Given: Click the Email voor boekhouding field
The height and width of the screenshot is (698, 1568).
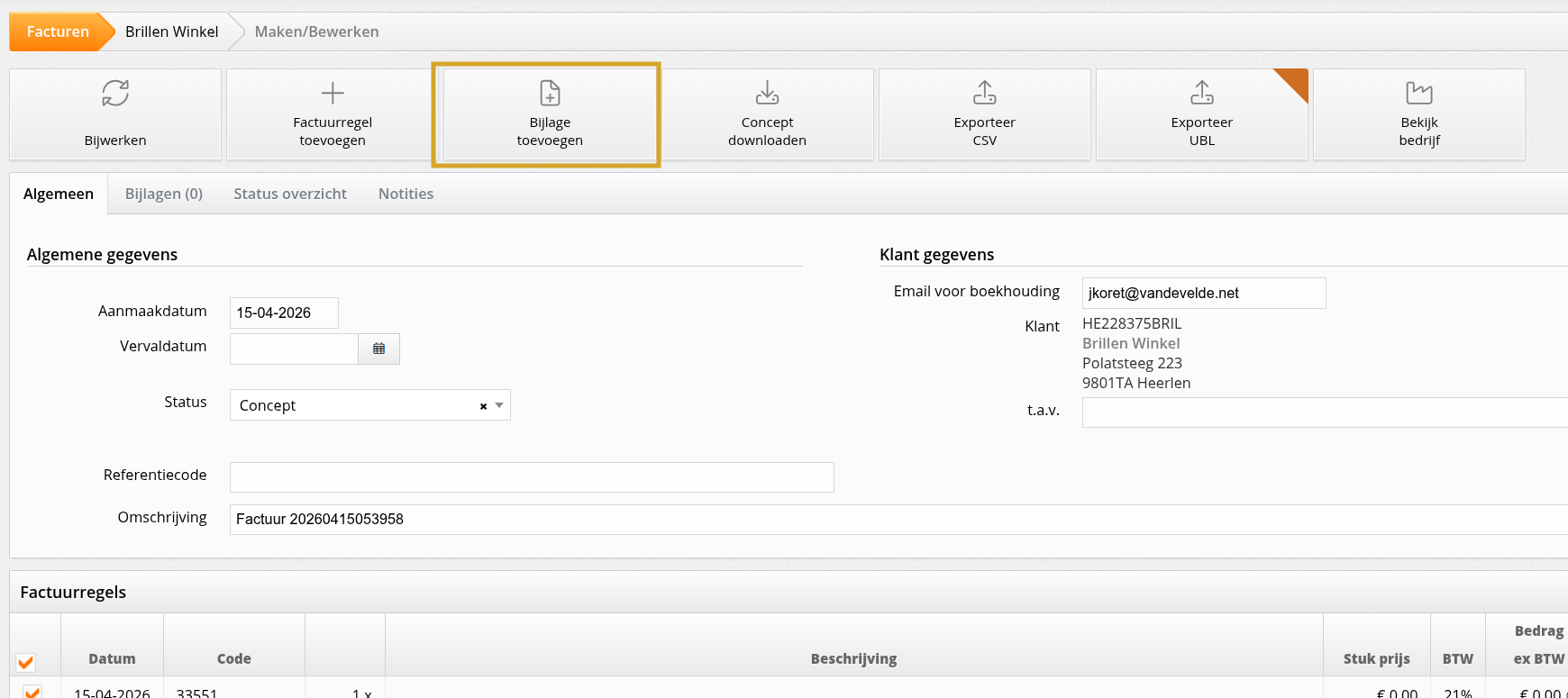Looking at the screenshot, I should 1203,293.
